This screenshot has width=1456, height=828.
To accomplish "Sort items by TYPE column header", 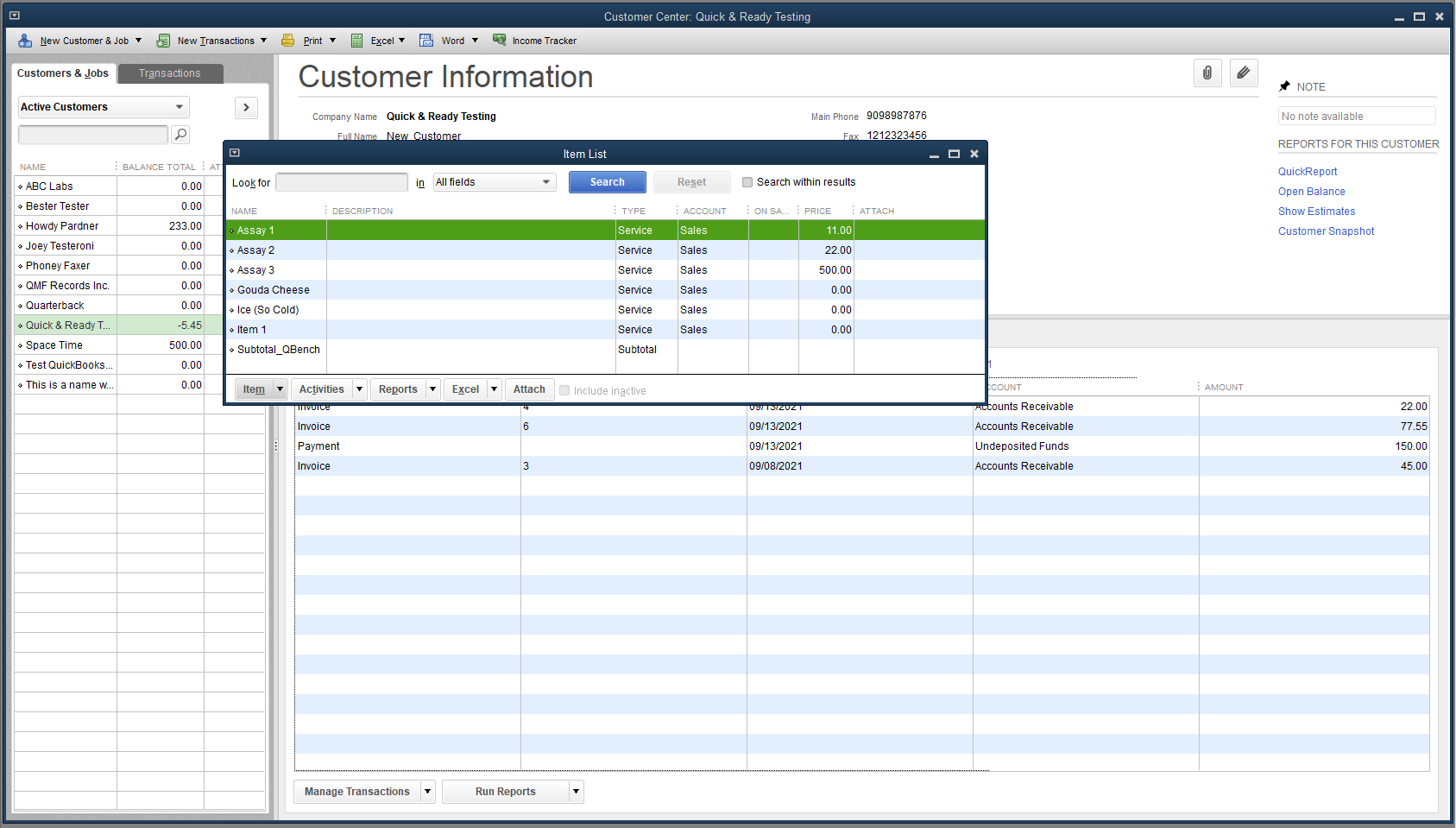I will click(x=633, y=211).
